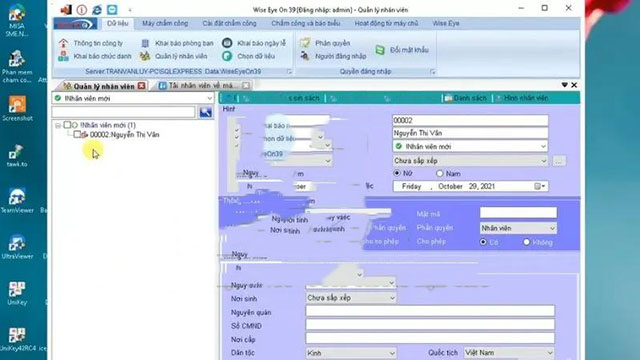Open Khai báo phòng ban

[x=177, y=43]
